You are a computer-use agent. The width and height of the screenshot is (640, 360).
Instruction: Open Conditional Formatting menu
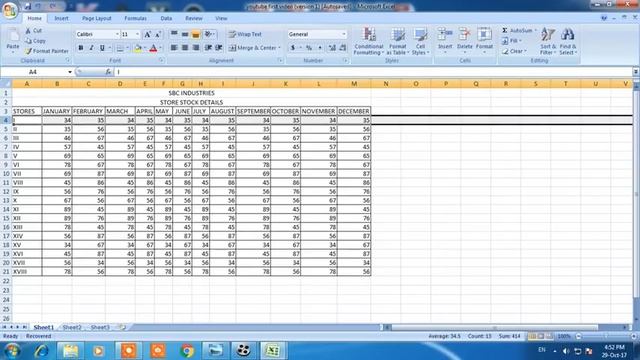(x=369, y=41)
